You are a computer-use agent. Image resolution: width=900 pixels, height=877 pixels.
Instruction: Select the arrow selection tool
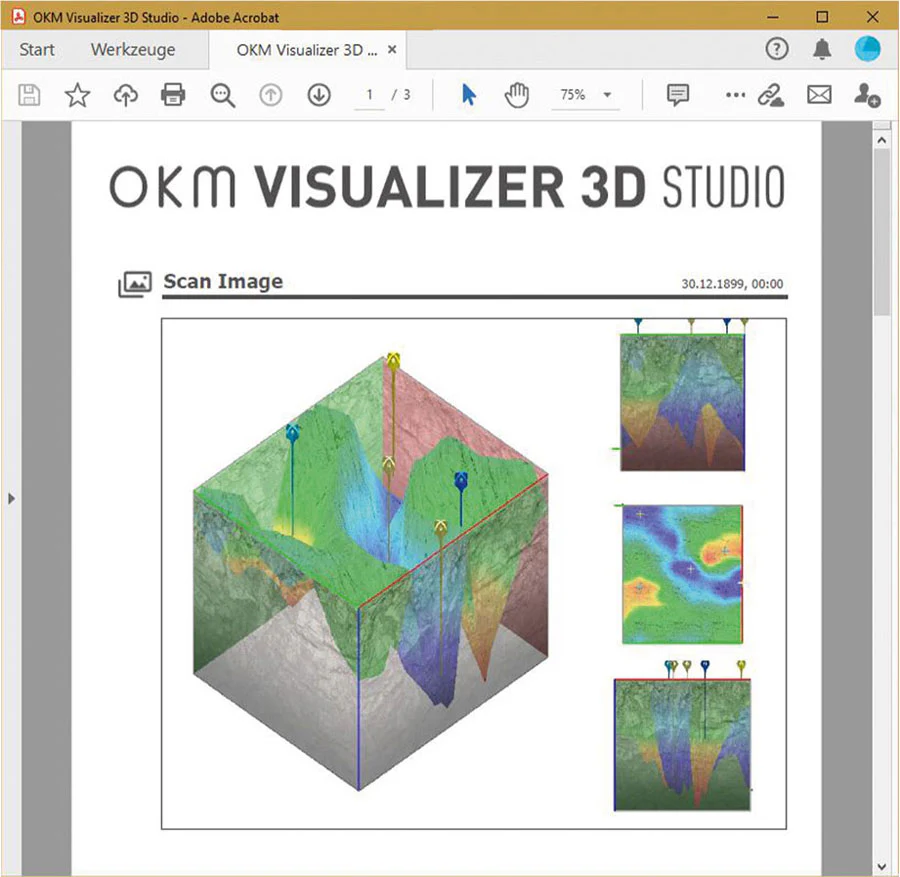click(x=469, y=95)
